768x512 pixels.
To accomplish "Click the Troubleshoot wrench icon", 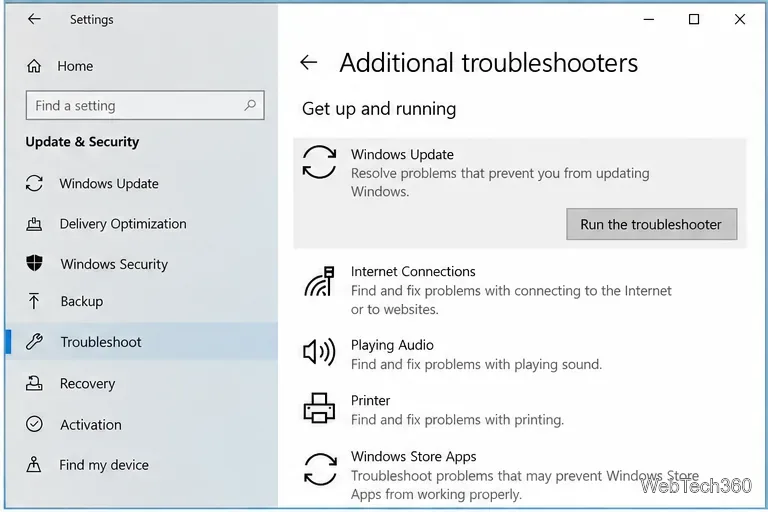I will tap(34, 341).
